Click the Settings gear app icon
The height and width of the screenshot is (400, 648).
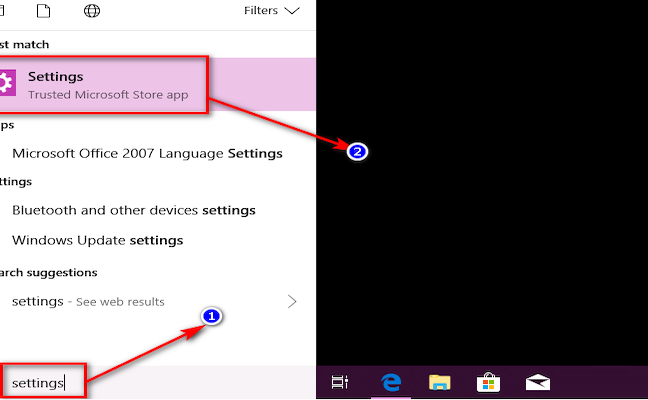pos(7,83)
